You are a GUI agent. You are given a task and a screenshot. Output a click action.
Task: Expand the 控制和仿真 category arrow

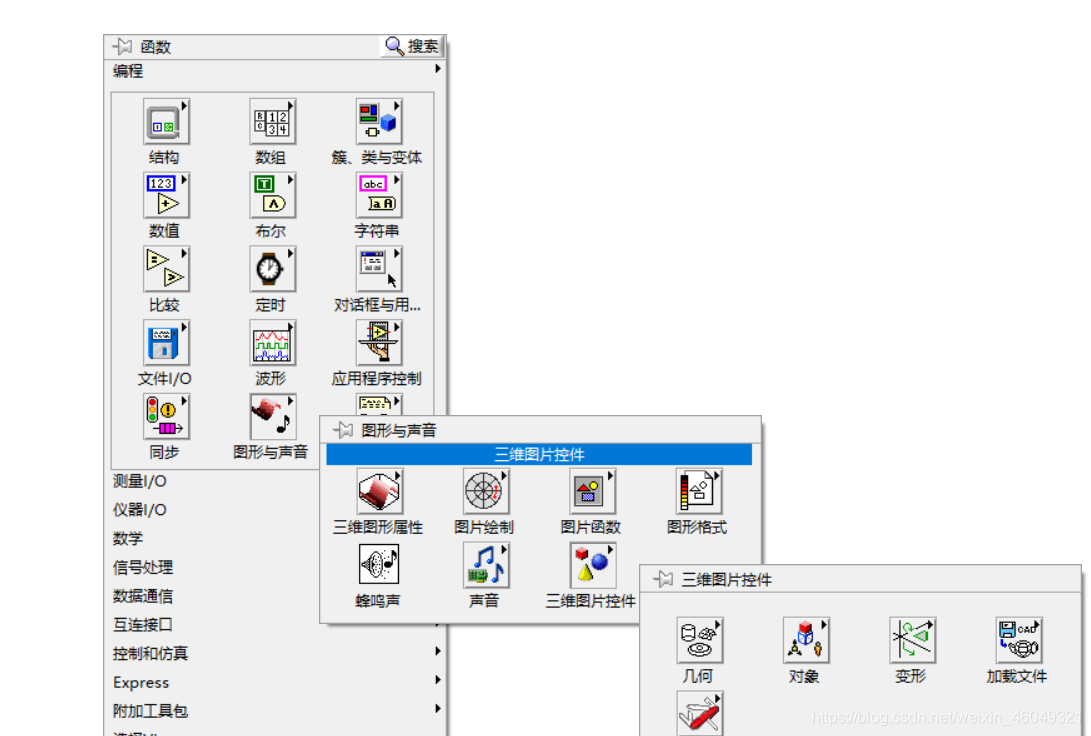pos(438,651)
